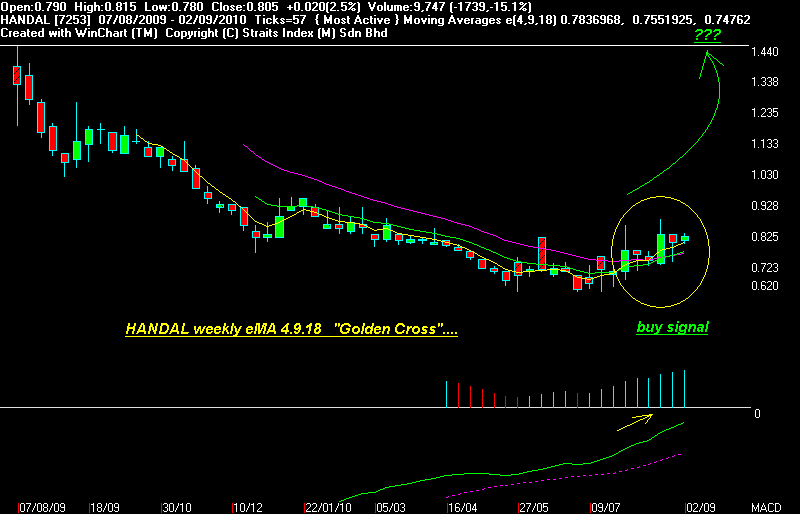Click the MACD zero level label

(x=757, y=413)
